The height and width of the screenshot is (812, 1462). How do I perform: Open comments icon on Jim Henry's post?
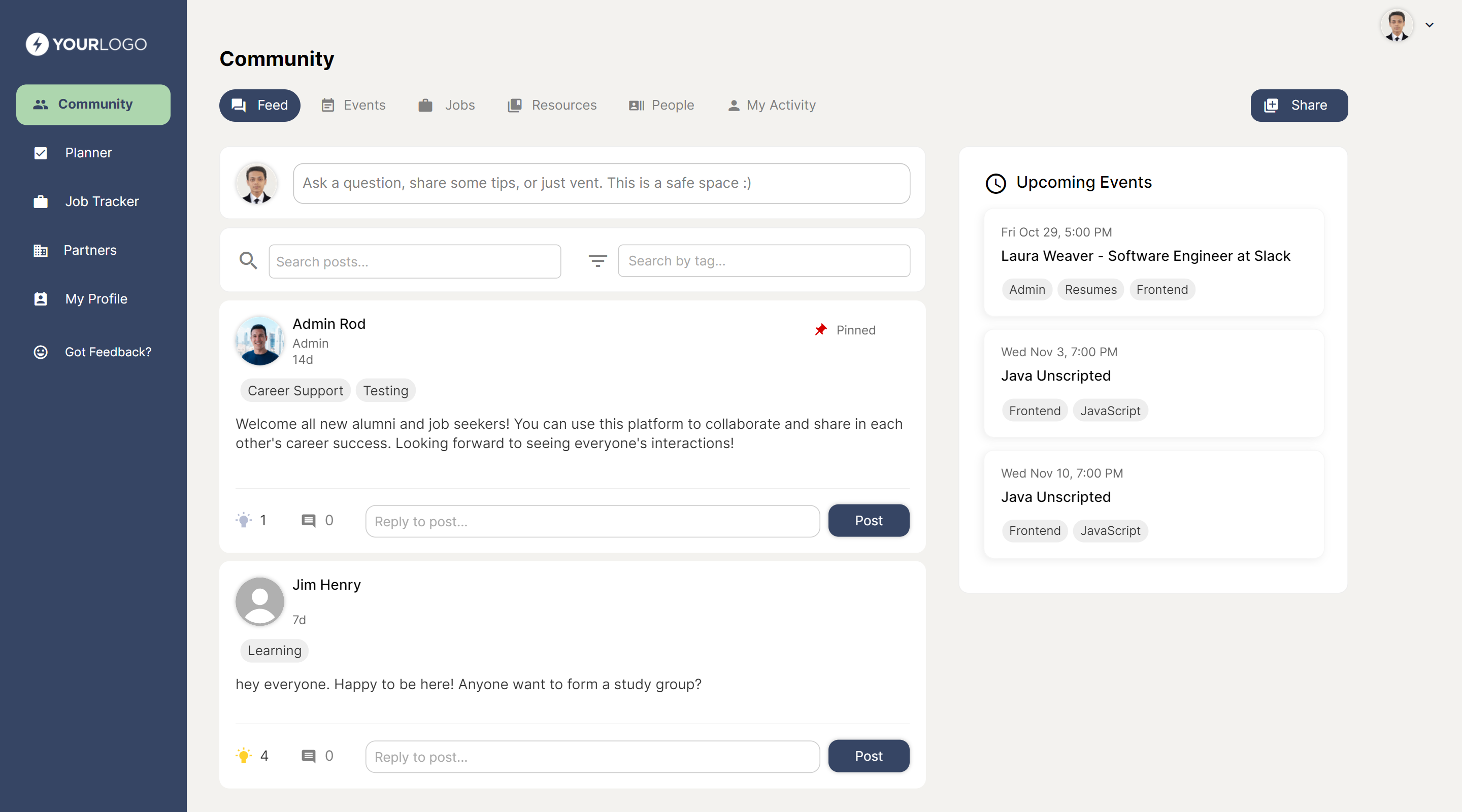pyautogui.click(x=308, y=756)
